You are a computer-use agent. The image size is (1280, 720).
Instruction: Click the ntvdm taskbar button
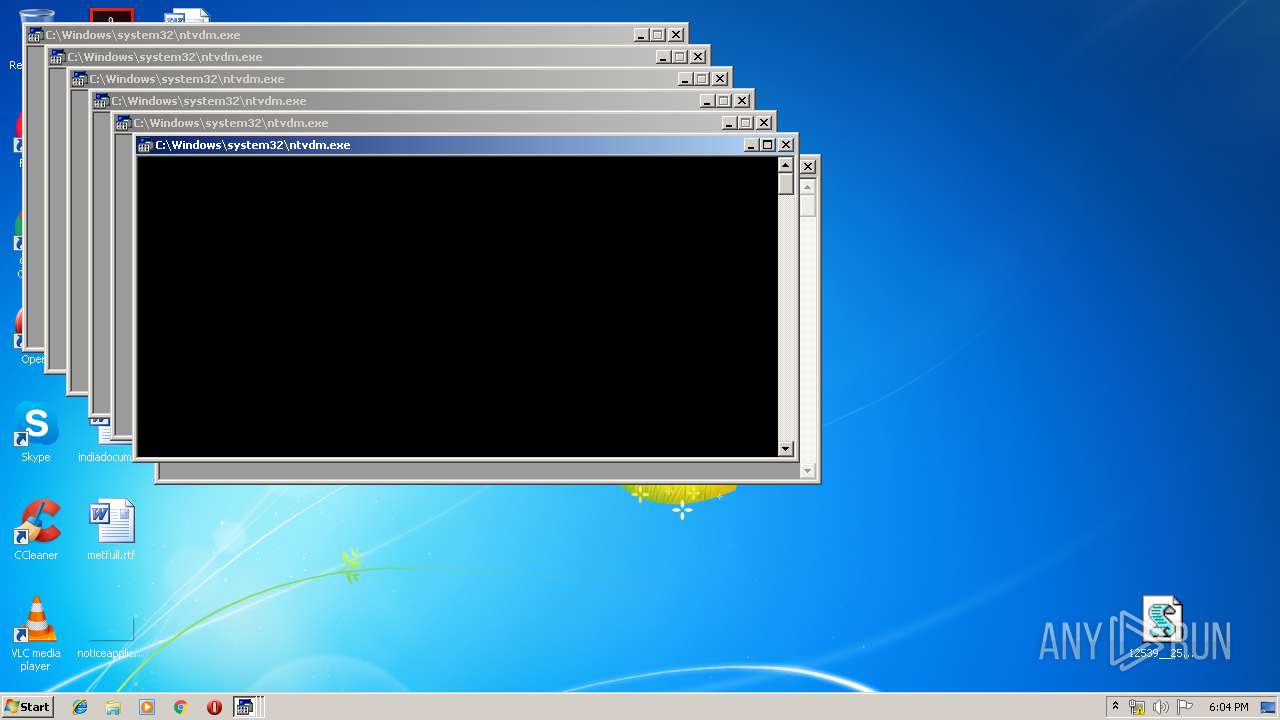click(246, 707)
